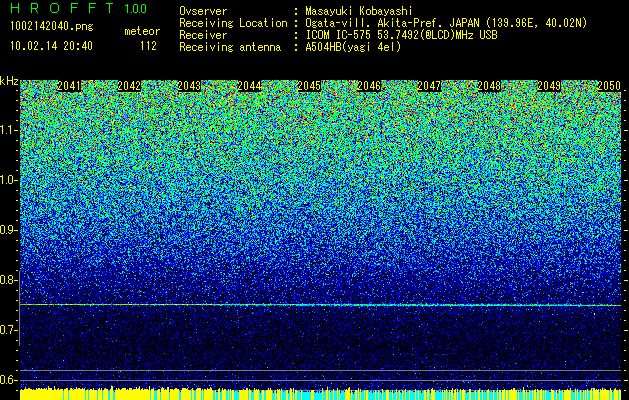
Task: Click the 2046 time marker
Action: click(369, 86)
